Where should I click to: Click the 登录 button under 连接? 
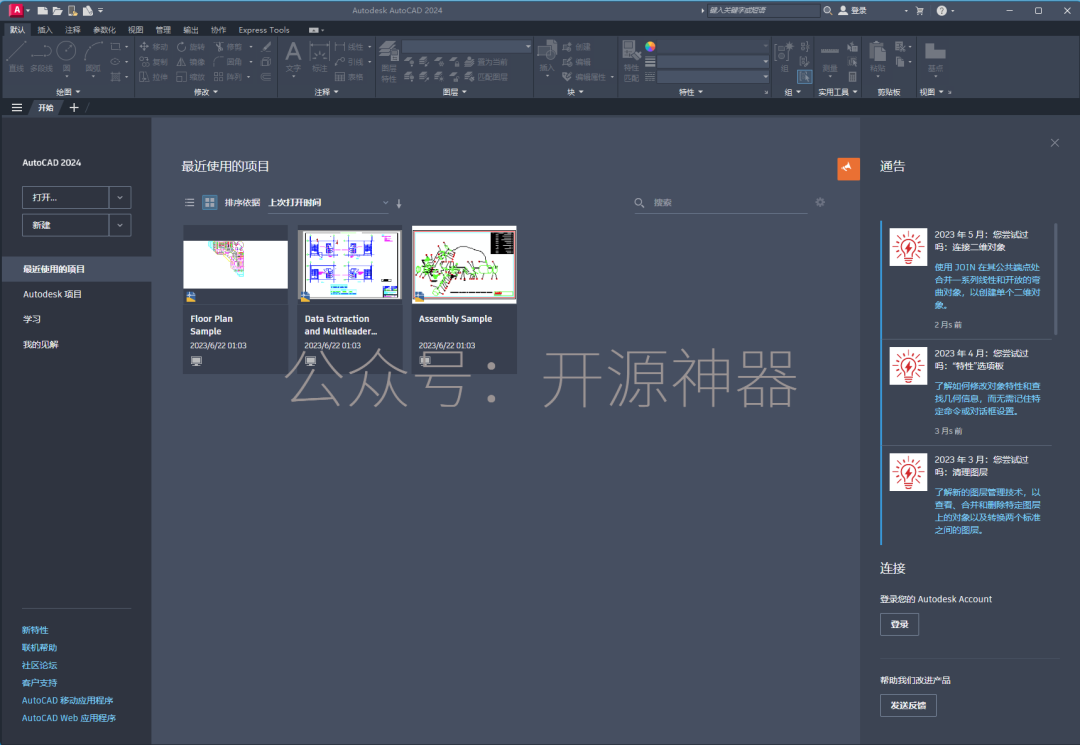pyautogui.click(x=899, y=625)
